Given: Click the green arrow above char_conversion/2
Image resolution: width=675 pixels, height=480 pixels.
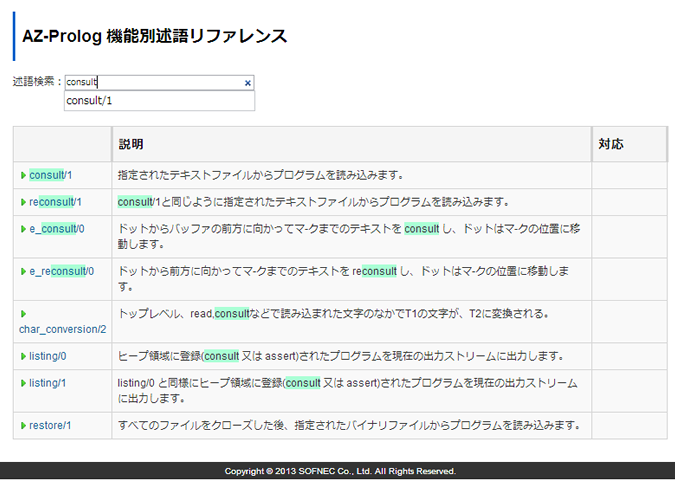Looking at the screenshot, I should [x=23, y=314].
